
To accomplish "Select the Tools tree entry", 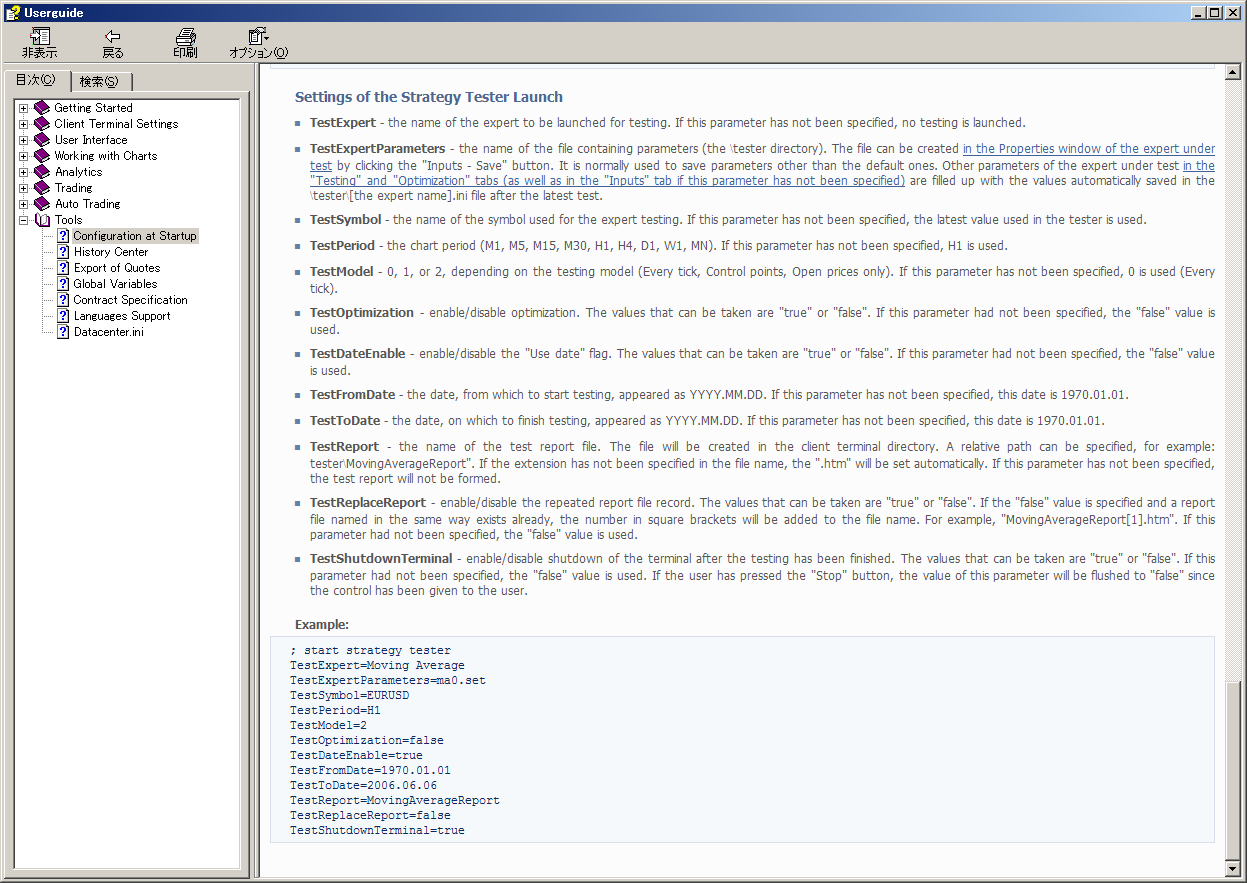I will 68,220.
